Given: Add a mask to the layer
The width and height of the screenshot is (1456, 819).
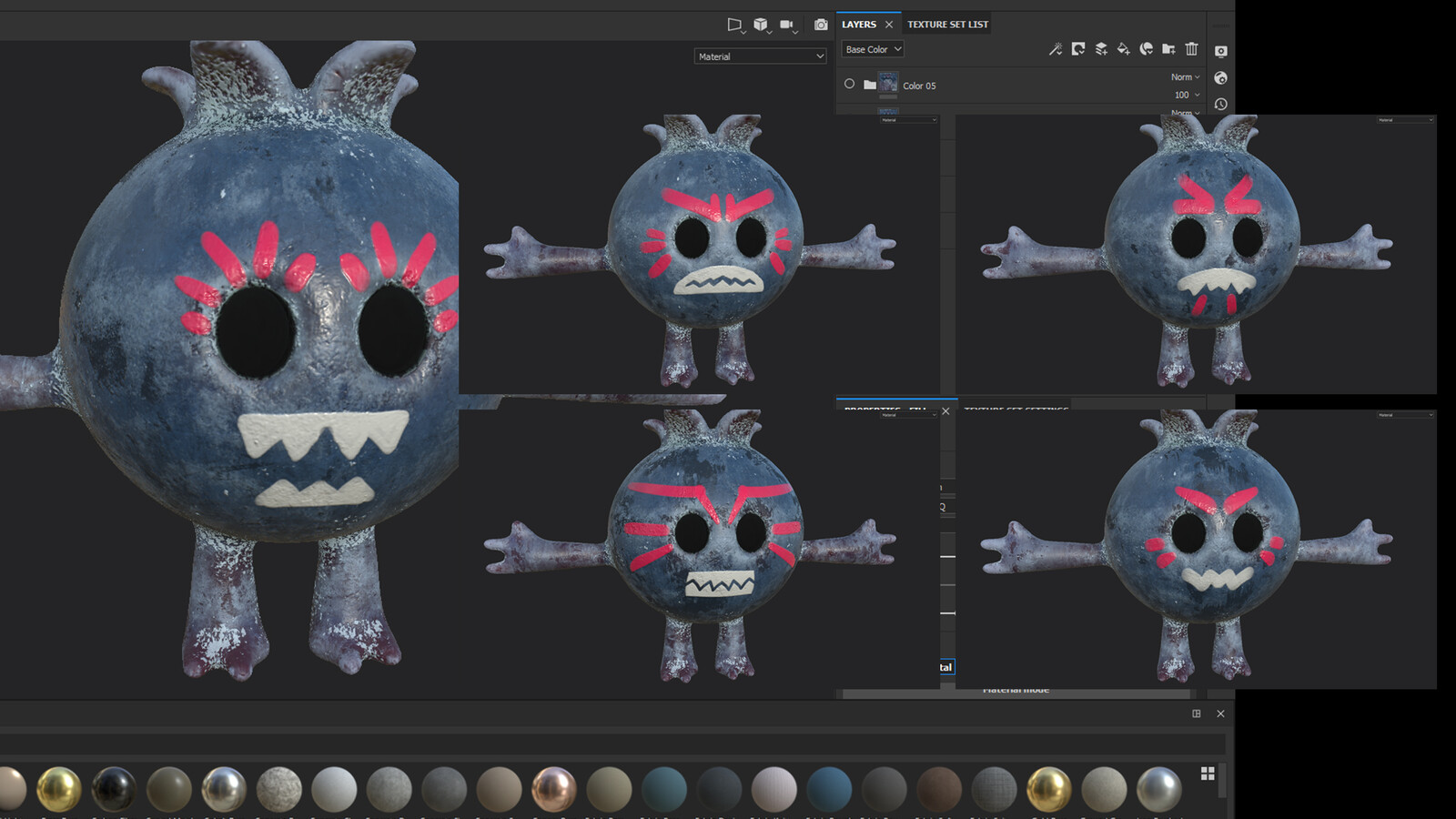Looking at the screenshot, I should [1078, 49].
